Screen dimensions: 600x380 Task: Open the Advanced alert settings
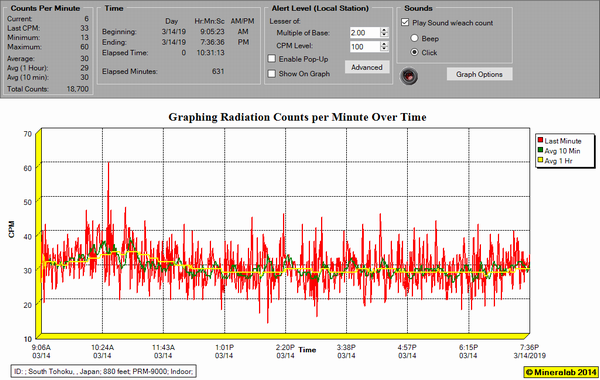367,67
